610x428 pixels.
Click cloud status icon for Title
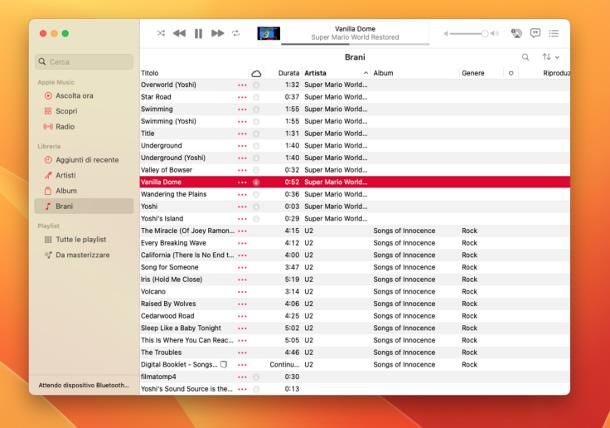256,134
